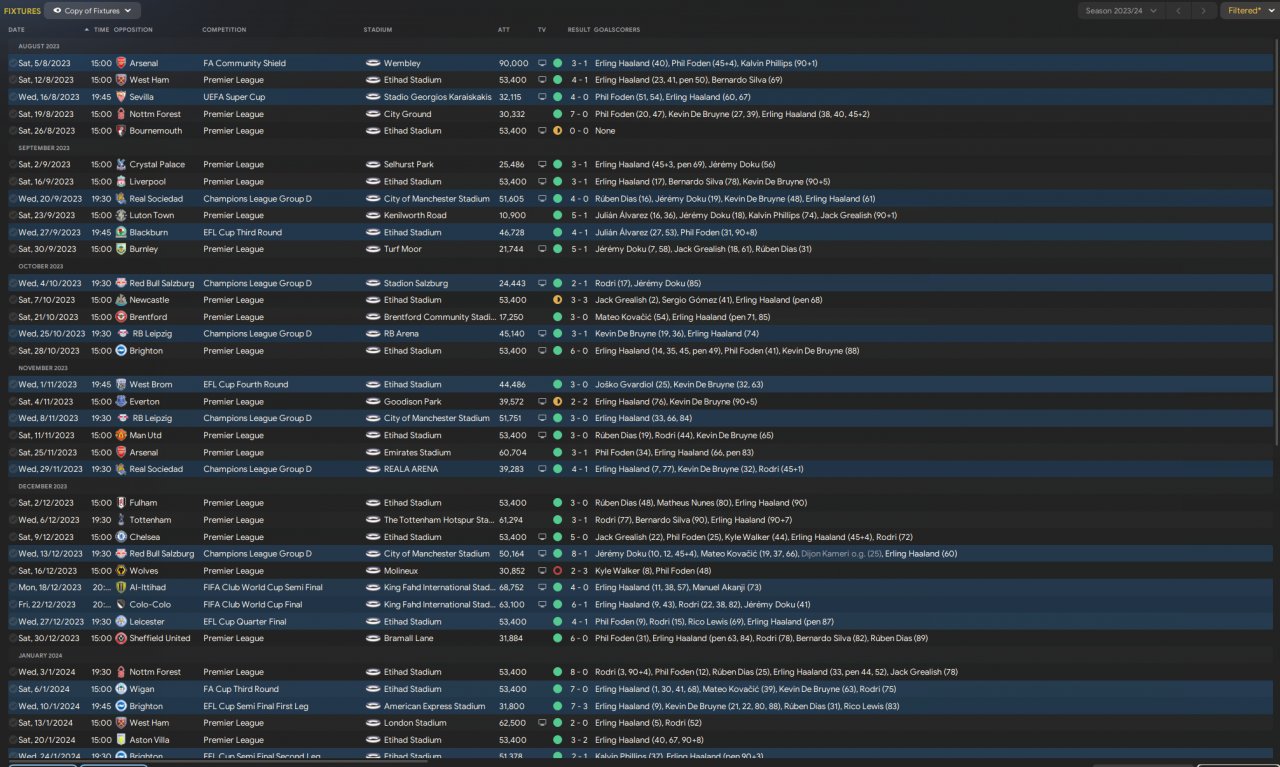Image resolution: width=1280 pixels, height=767 pixels.
Task: Sort by the Stadium column header
Action: coord(378,30)
